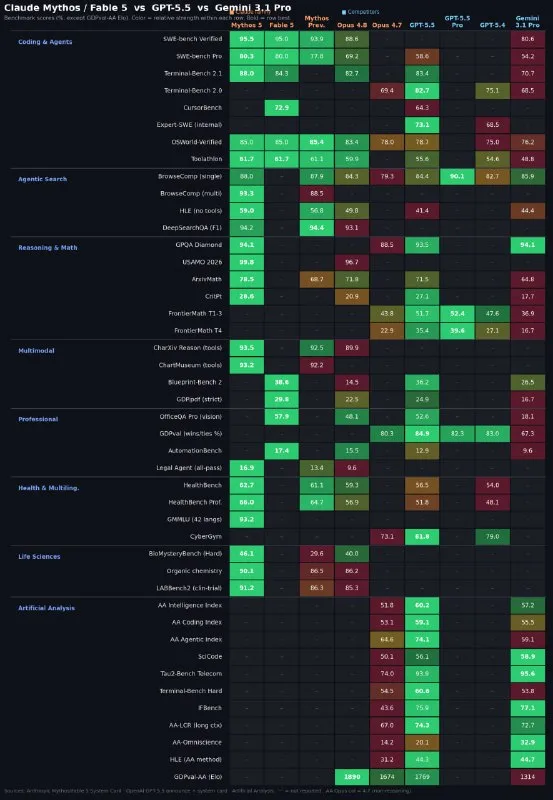The height and width of the screenshot is (800, 553).
Task: Select the Gemini 3.1 Pro column header
Action: pos(526,21)
